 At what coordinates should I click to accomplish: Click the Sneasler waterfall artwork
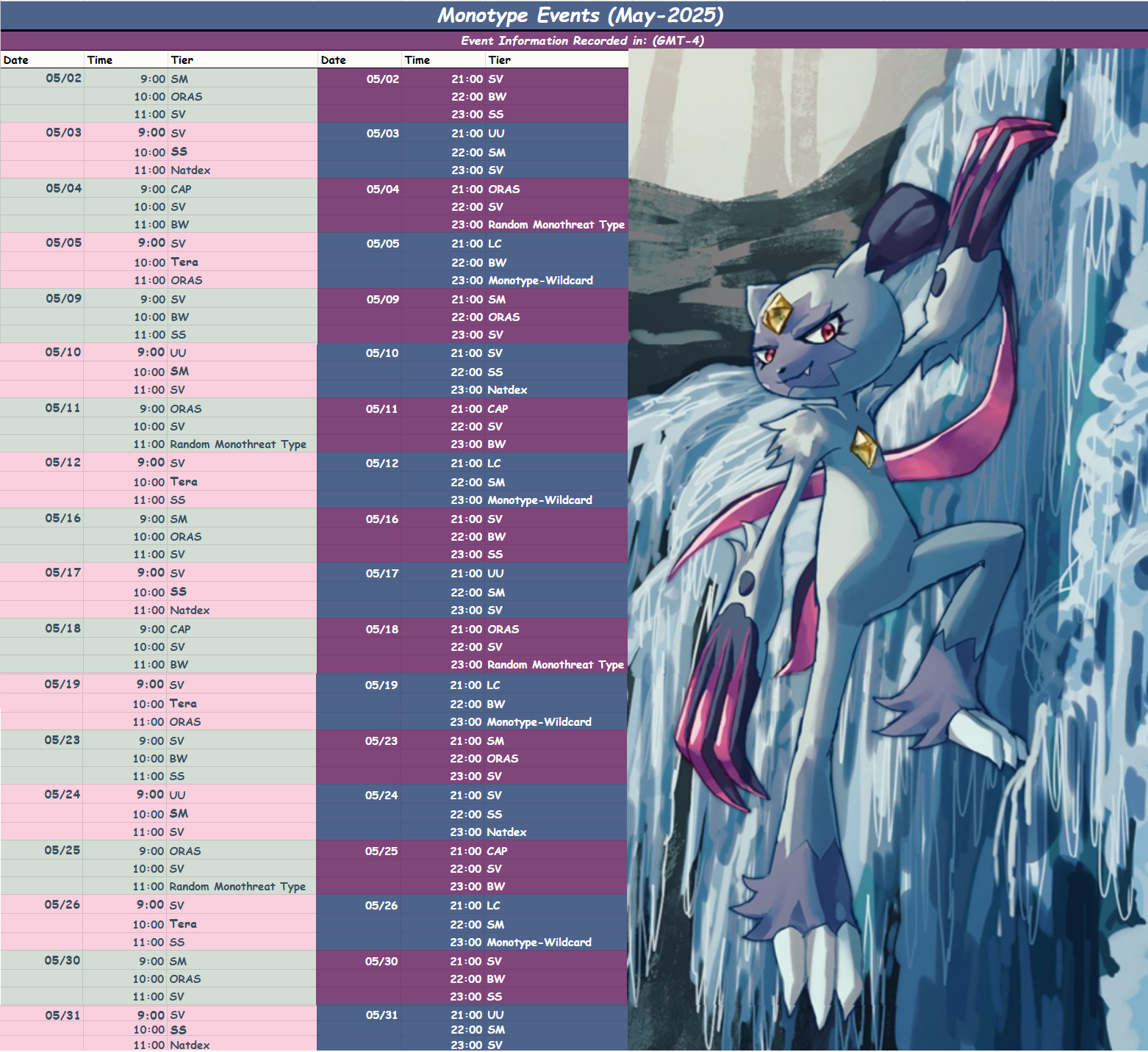[x=888, y=550]
